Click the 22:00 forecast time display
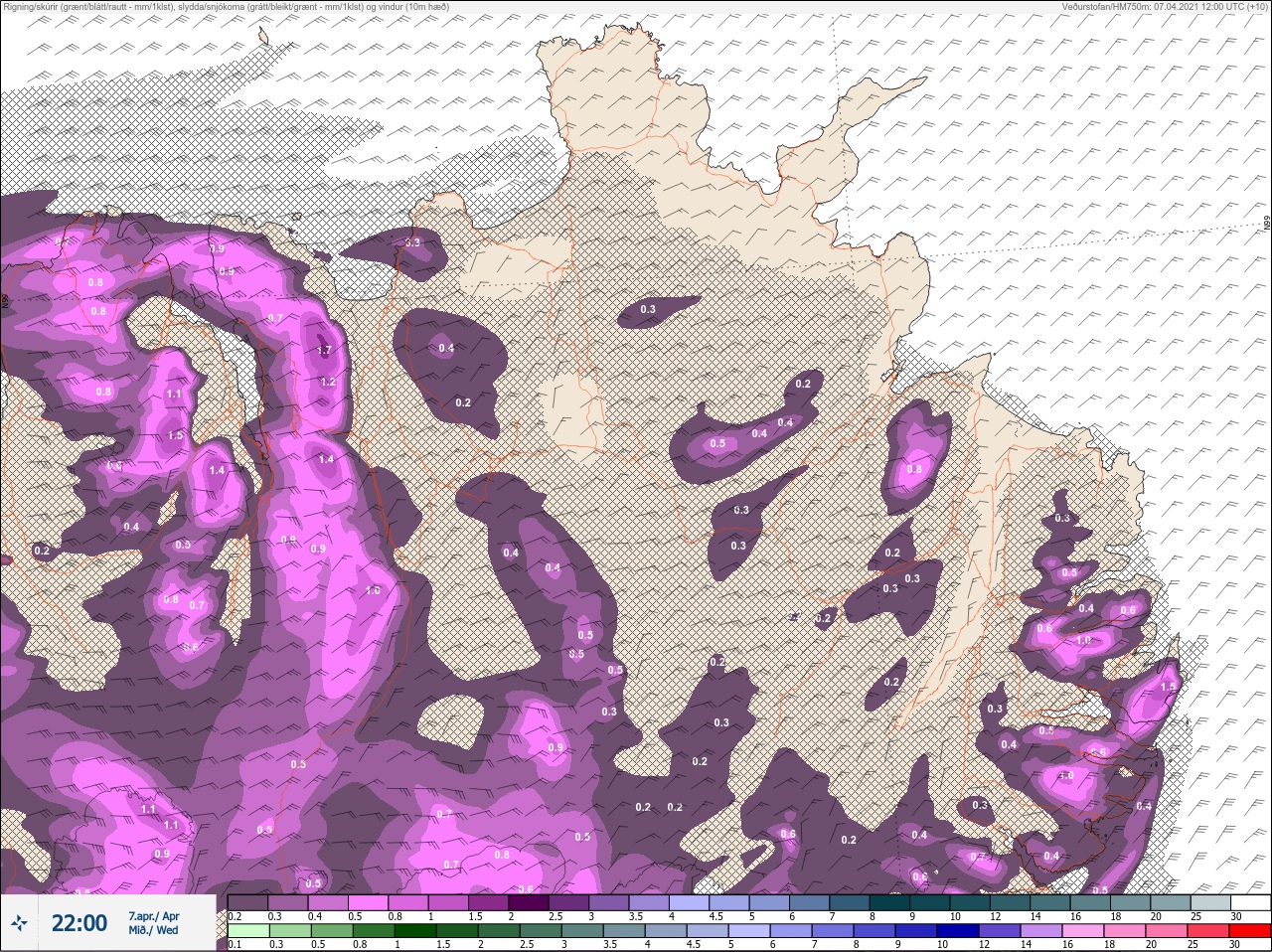 tap(79, 923)
